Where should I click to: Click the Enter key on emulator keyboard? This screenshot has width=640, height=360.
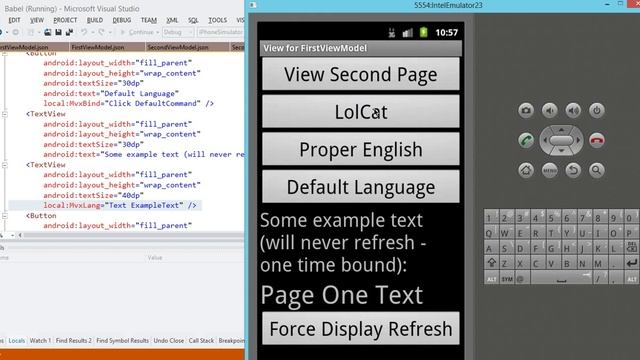[631, 263]
